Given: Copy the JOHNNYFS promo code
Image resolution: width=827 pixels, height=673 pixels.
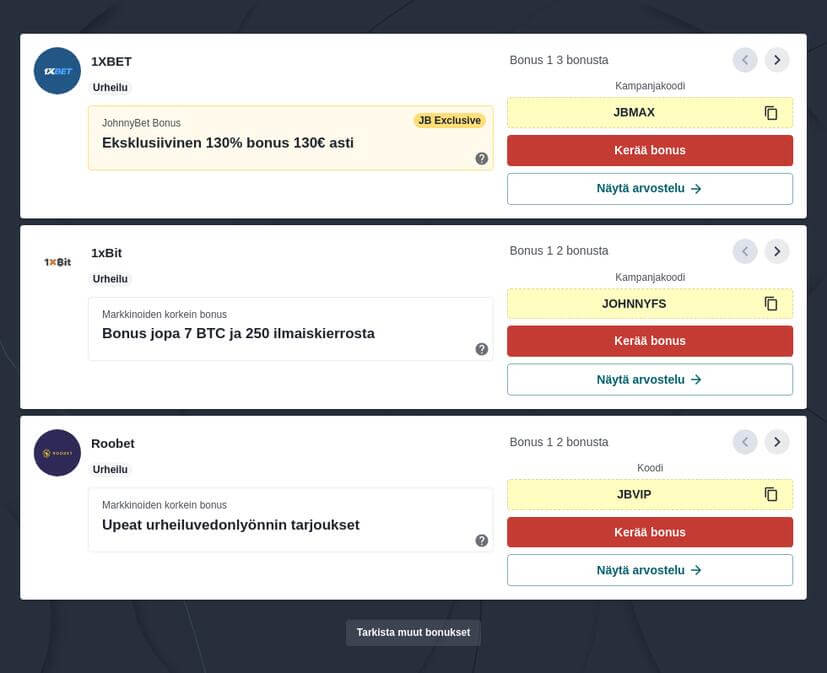Looking at the screenshot, I should (x=771, y=304).
